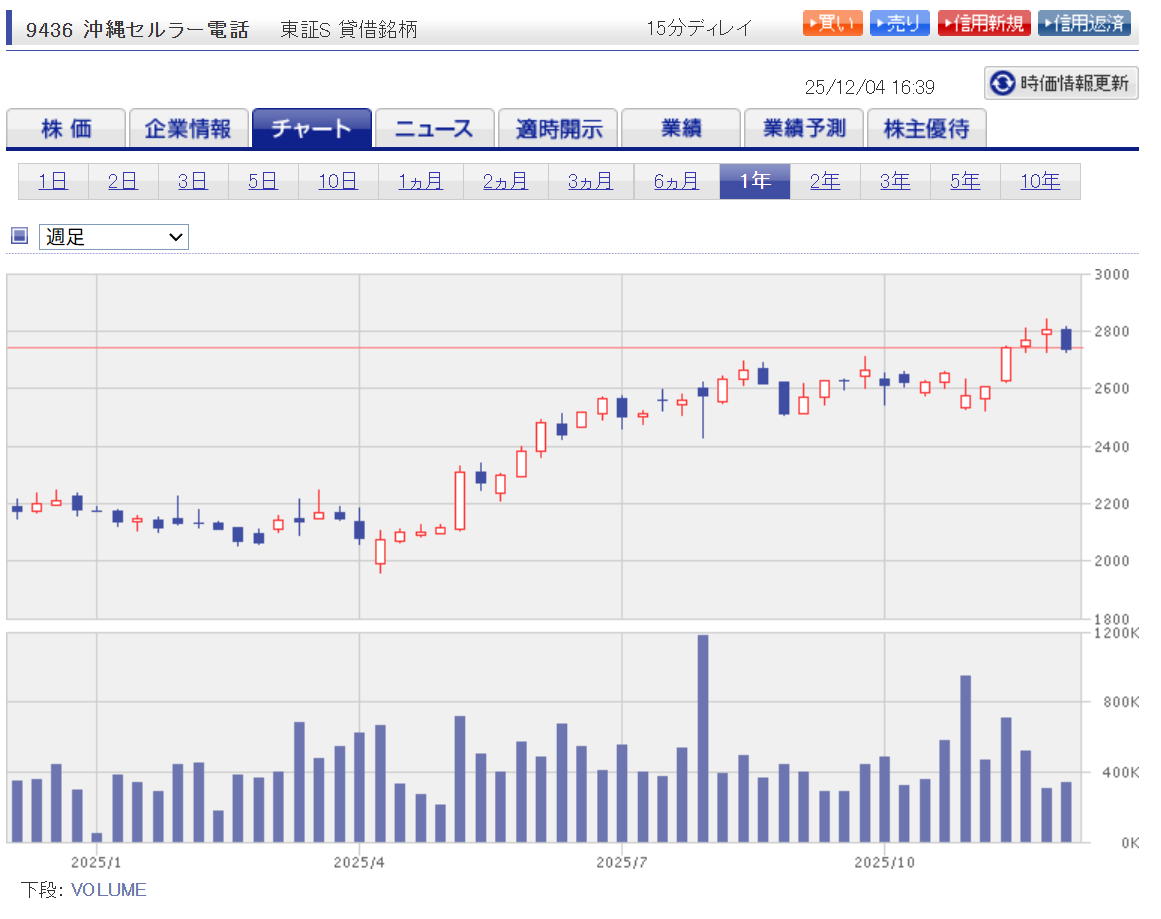The image size is (1161, 919).
Task: Open the 適時開示 disclosure tab
Action: point(557,129)
